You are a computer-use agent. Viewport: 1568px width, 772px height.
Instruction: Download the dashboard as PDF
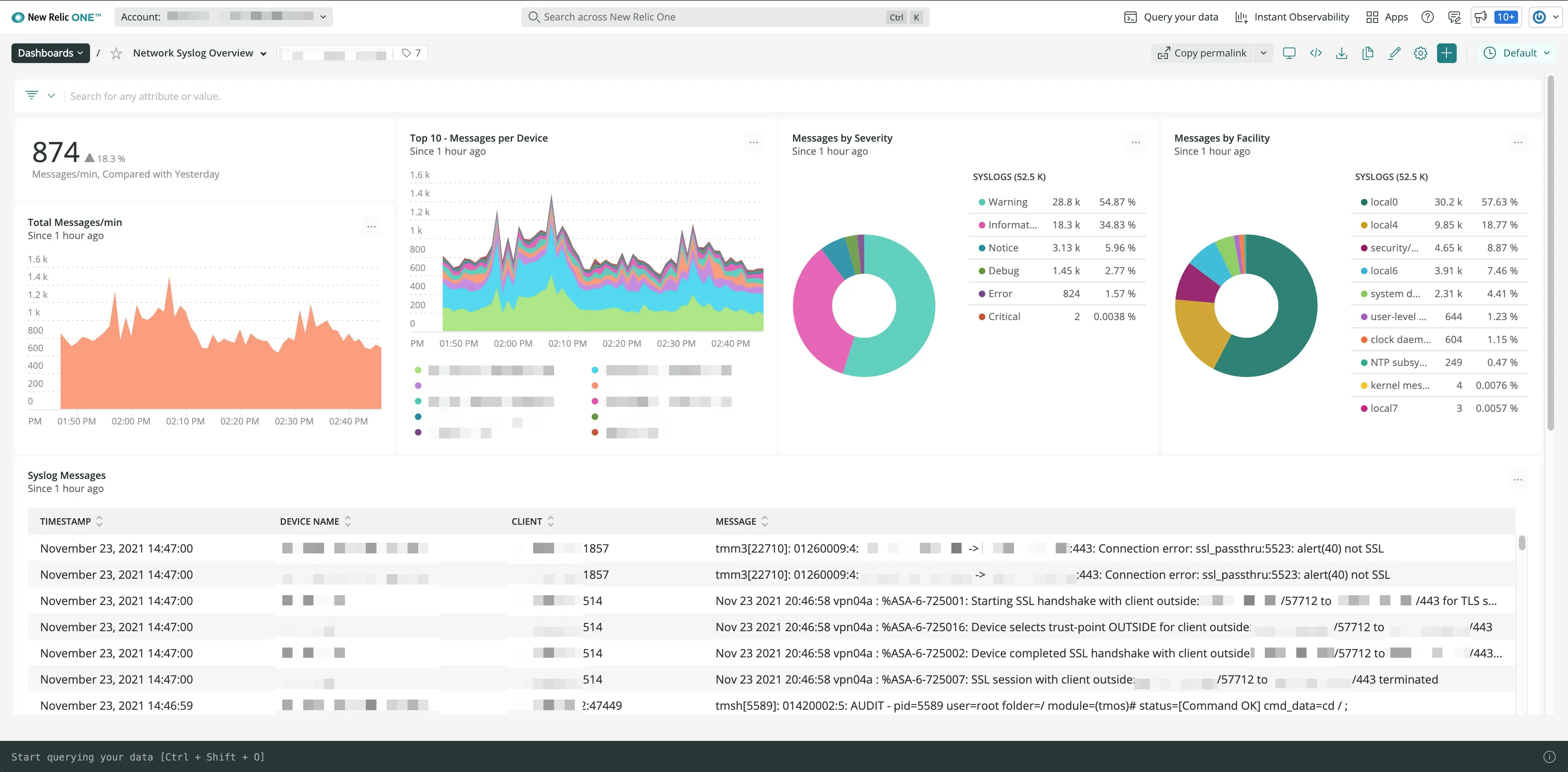1342,53
